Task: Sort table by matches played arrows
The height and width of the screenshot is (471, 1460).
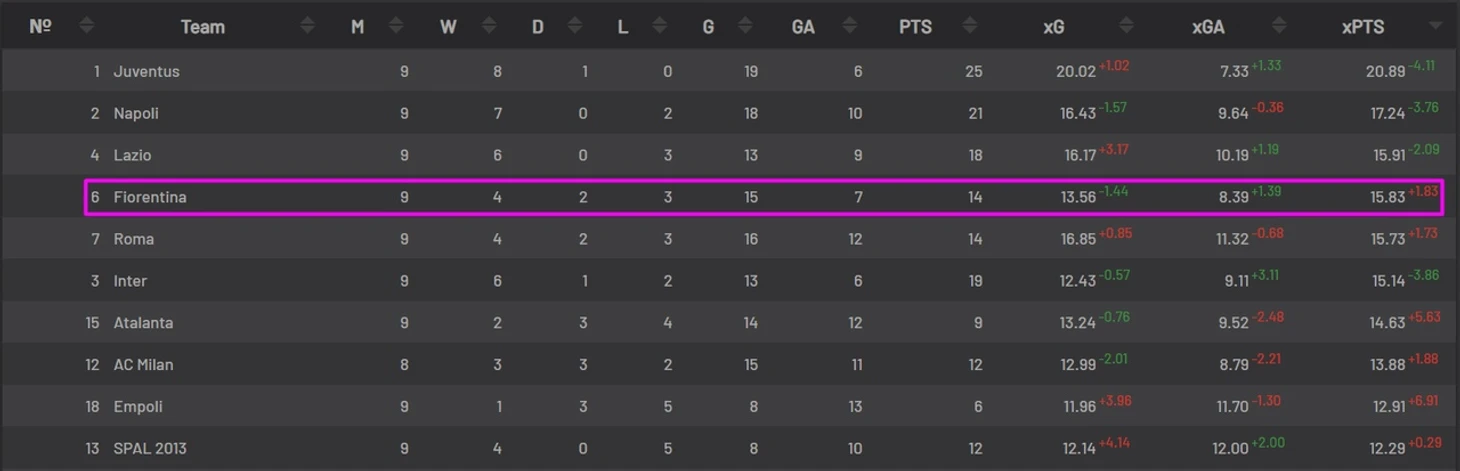Action: pyautogui.click(x=397, y=27)
